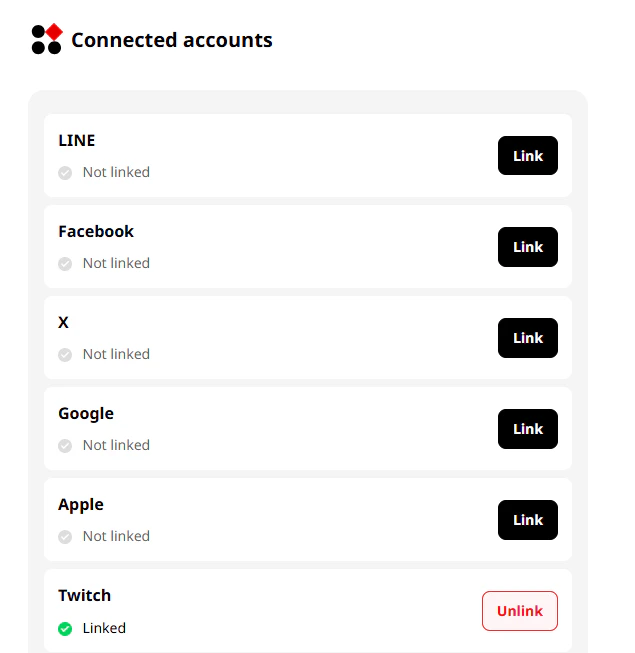
Task: Click the grey check icon under X
Action: tap(65, 355)
